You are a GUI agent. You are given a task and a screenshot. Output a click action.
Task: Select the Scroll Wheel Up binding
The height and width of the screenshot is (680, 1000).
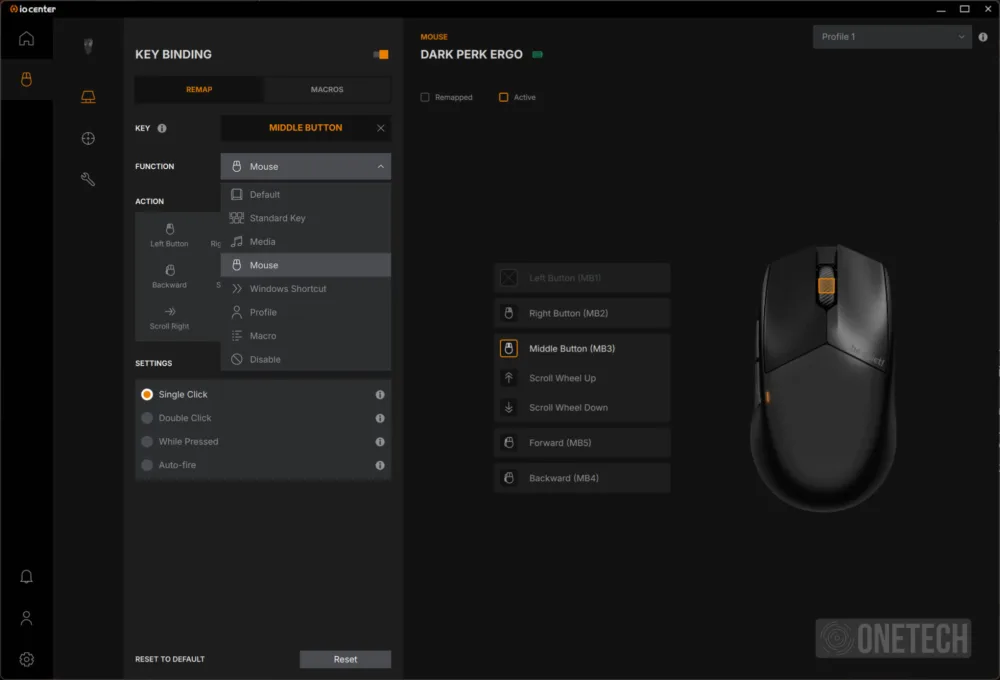click(x=582, y=378)
